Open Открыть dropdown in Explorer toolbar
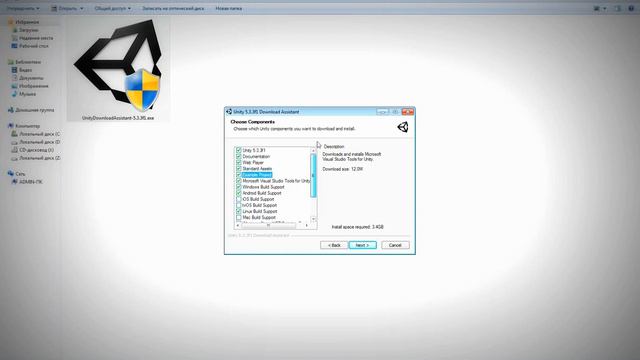 [68, 8]
